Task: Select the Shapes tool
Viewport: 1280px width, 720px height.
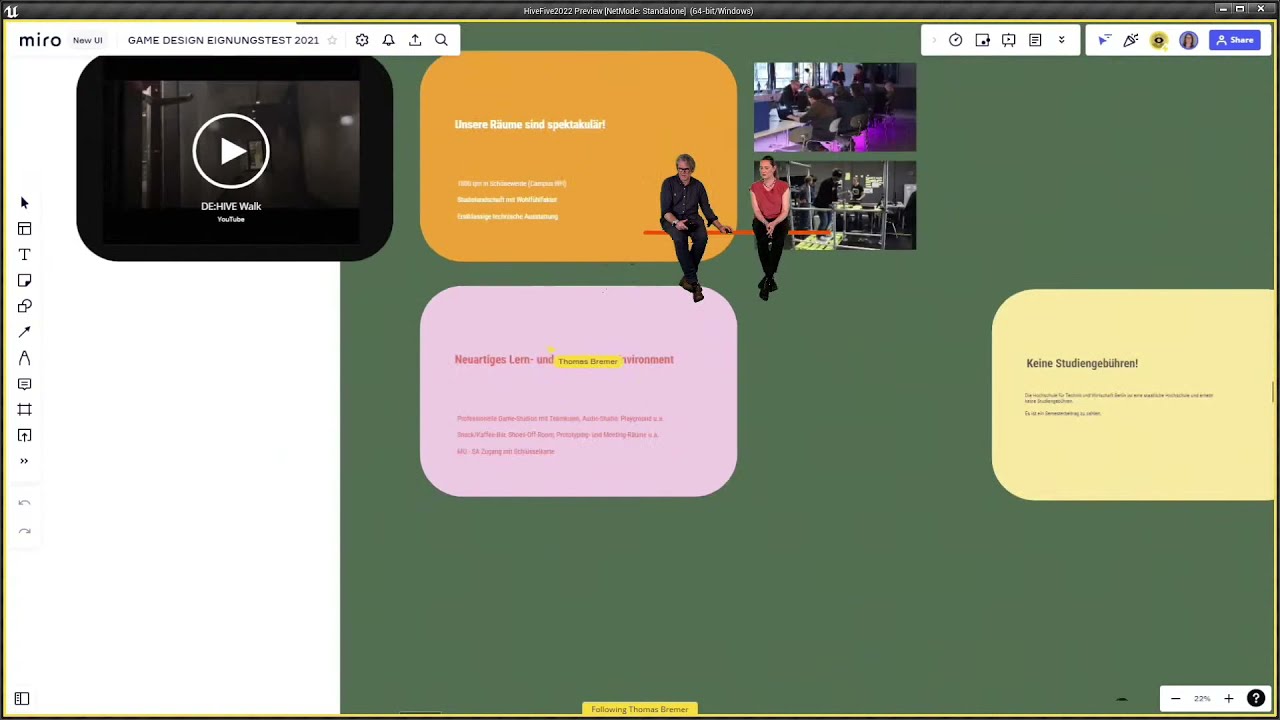Action: 25,306
